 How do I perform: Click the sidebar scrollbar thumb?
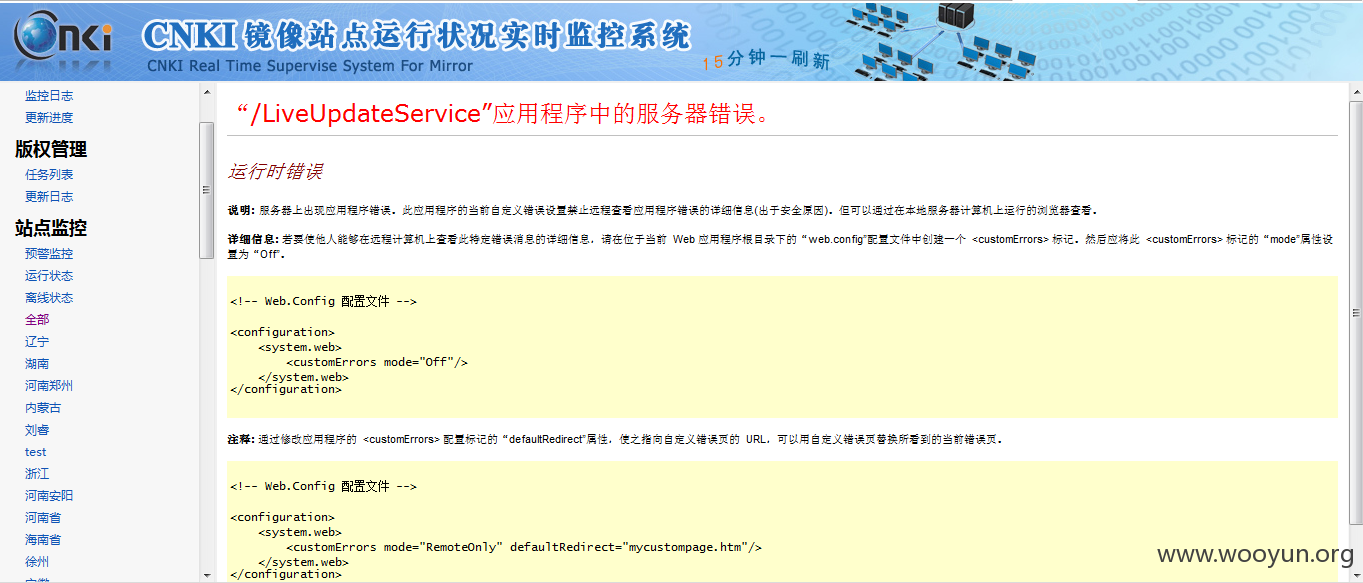click(207, 190)
